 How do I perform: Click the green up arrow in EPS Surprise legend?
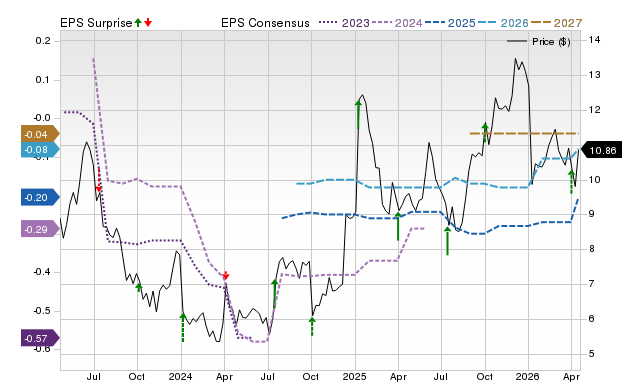pyautogui.click(x=138, y=22)
